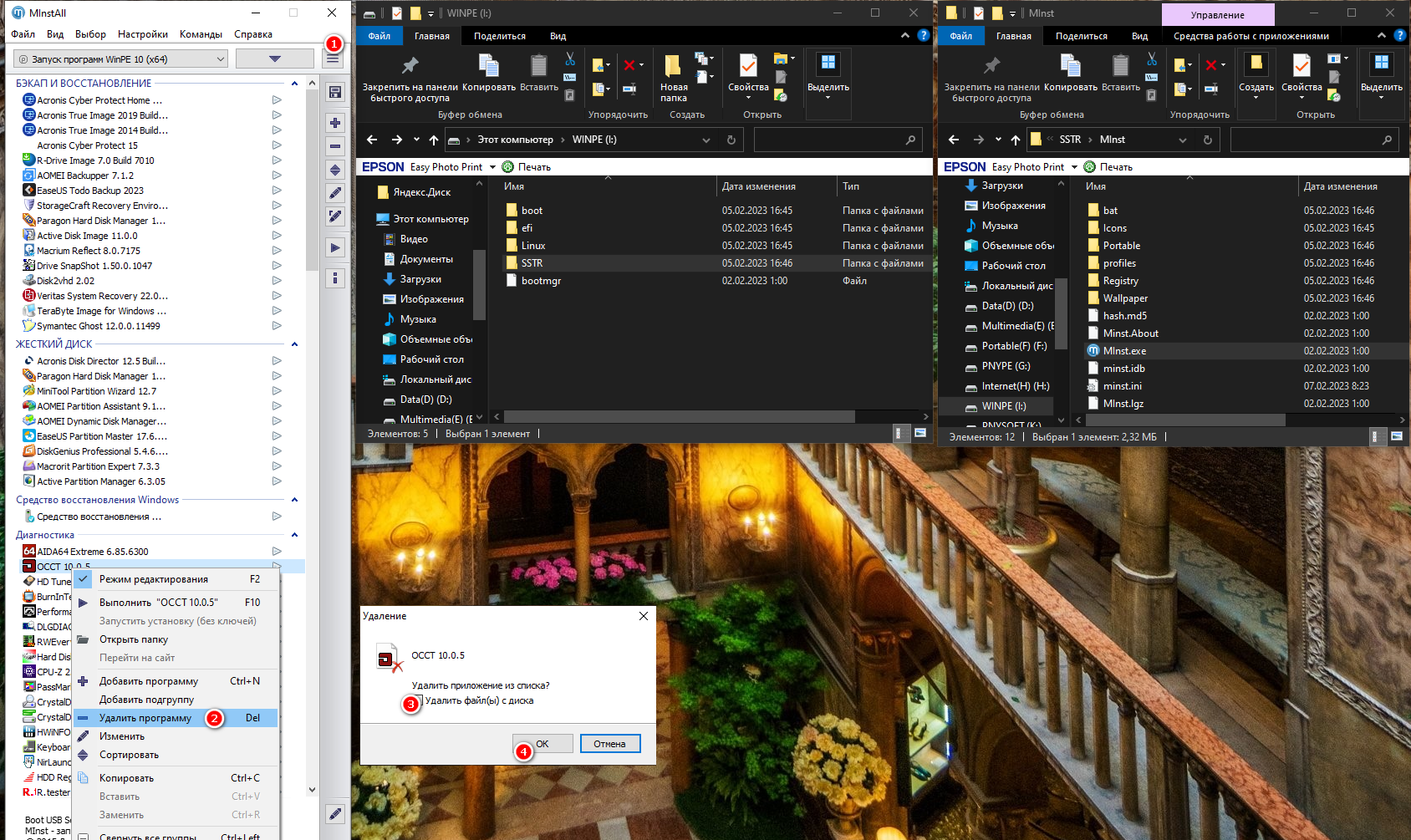Screen dimensions: 1411x840
Task: Click the red delete X icon in WINPE ribbon
Action: click(629, 64)
